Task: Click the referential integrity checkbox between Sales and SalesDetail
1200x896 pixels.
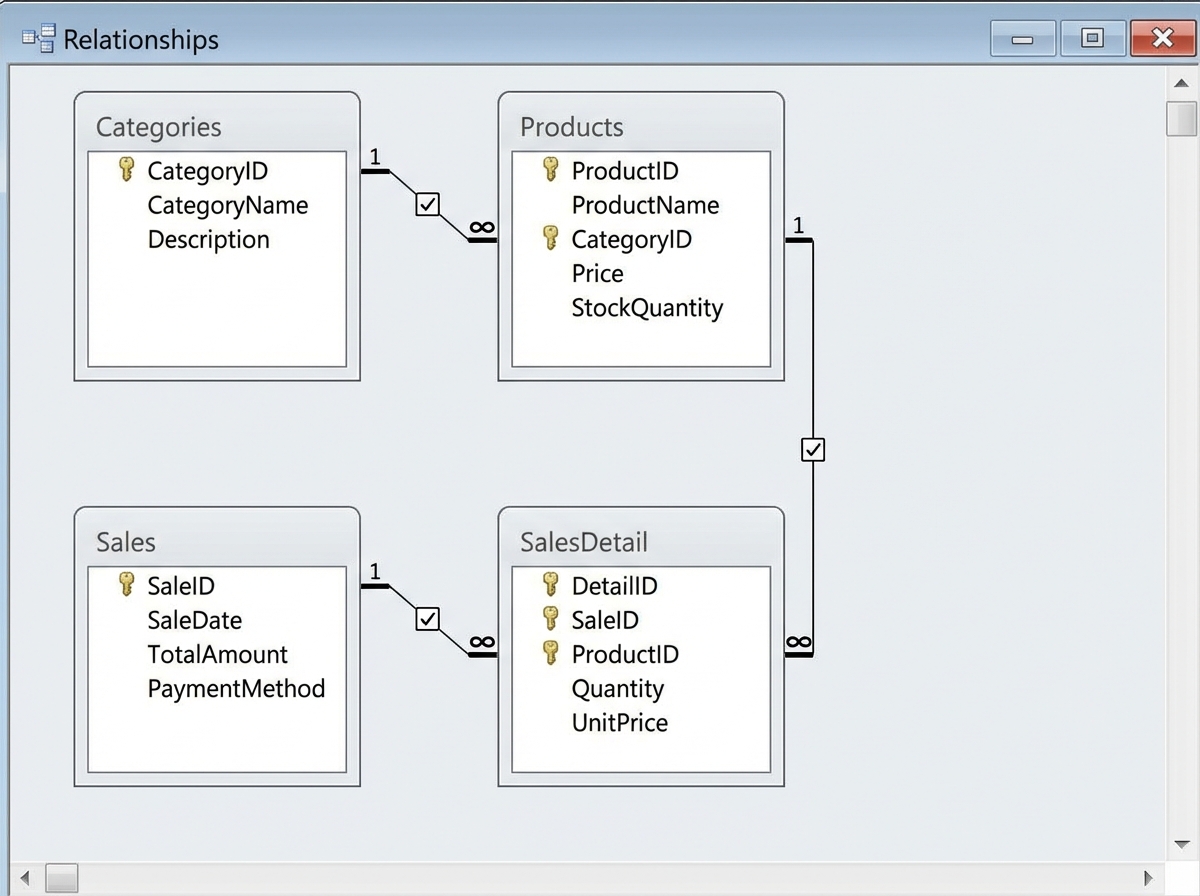Action: (427, 619)
